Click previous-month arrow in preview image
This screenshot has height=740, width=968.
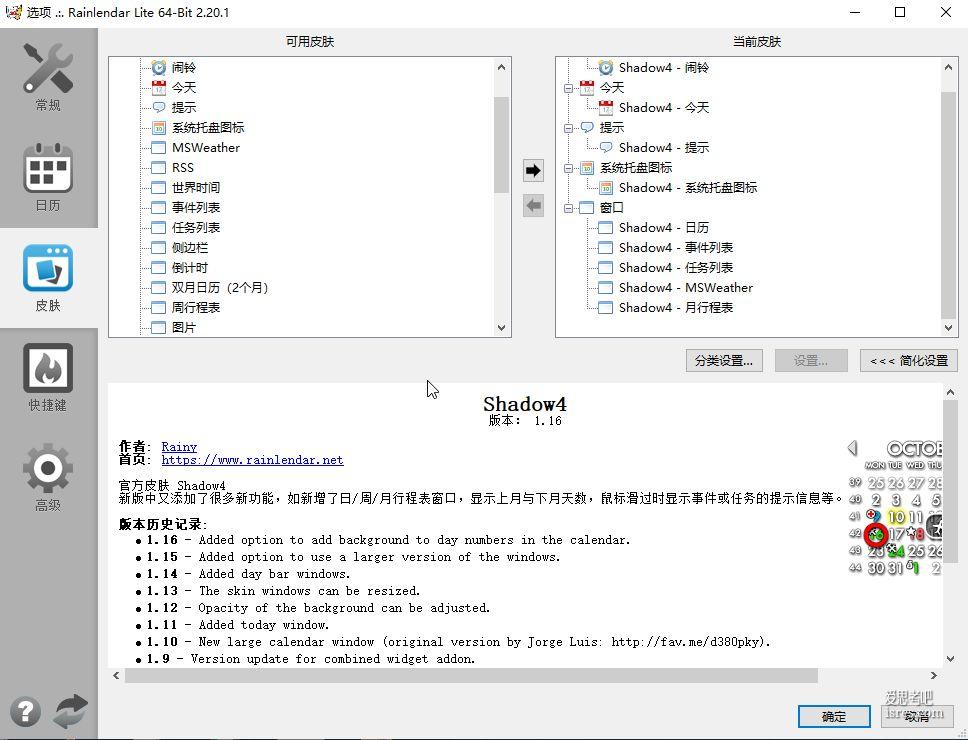(x=853, y=447)
